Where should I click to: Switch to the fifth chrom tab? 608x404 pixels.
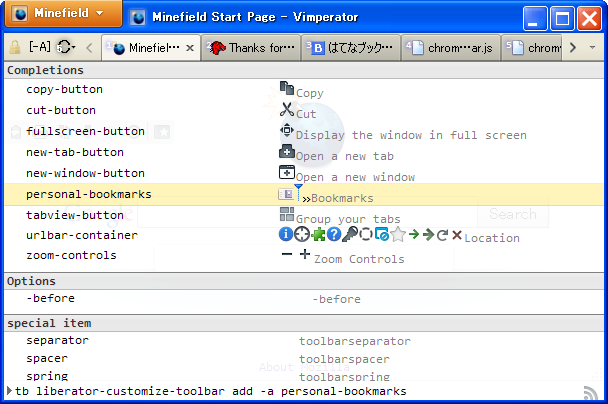[532, 48]
